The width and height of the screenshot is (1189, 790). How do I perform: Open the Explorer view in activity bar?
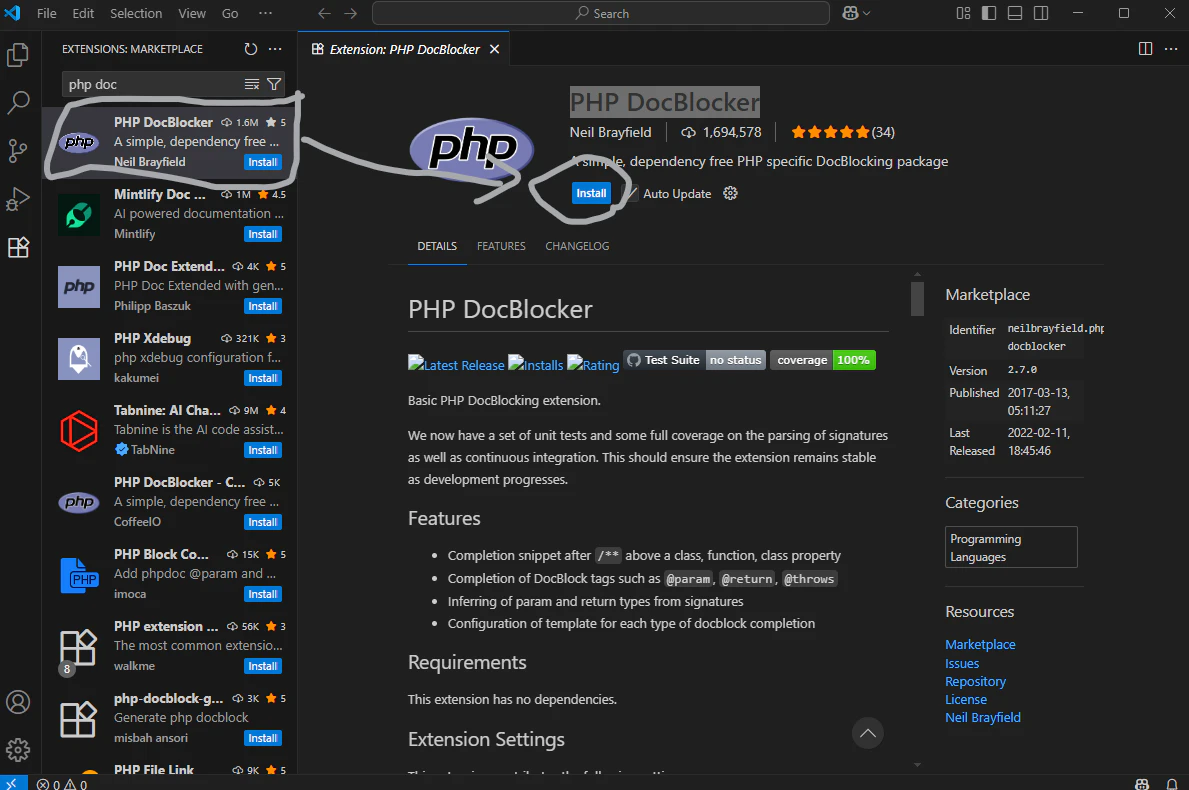point(17,55)
